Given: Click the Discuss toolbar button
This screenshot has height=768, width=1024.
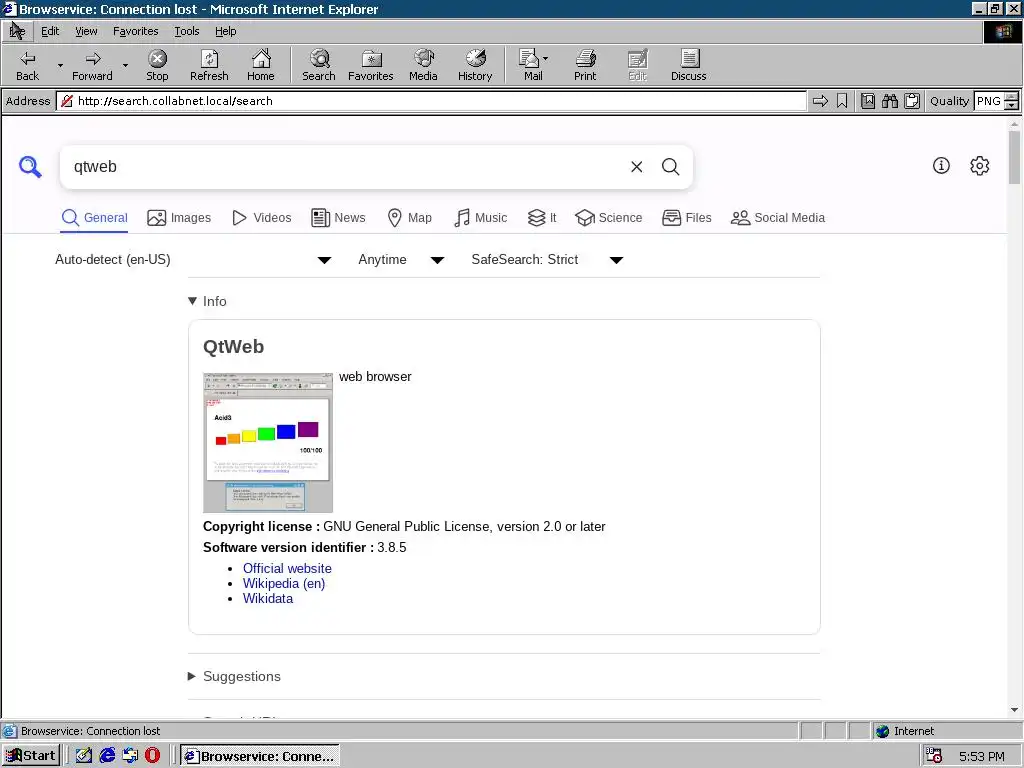Looking at the screenshot, I should pos(688,65).
